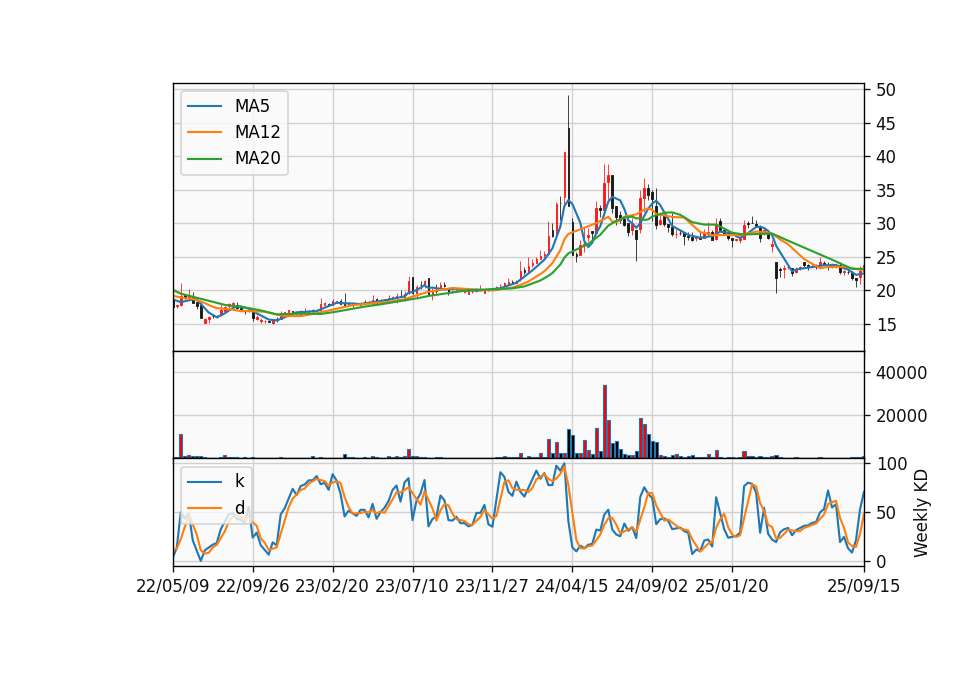The width and height of the screenshot is (960, 690).
Task: Click the 25 price axis tick label
Action: 886,258
